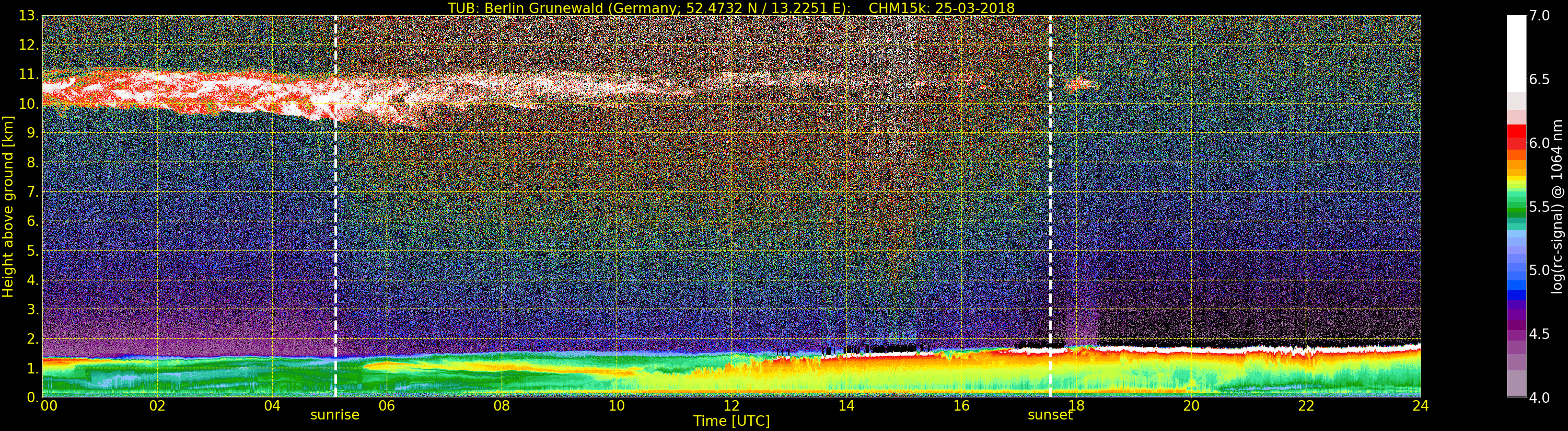Viewport: 1568px width, 431px height.
Task: Click the y-axis tick label 9.
Action: (33, 133)
